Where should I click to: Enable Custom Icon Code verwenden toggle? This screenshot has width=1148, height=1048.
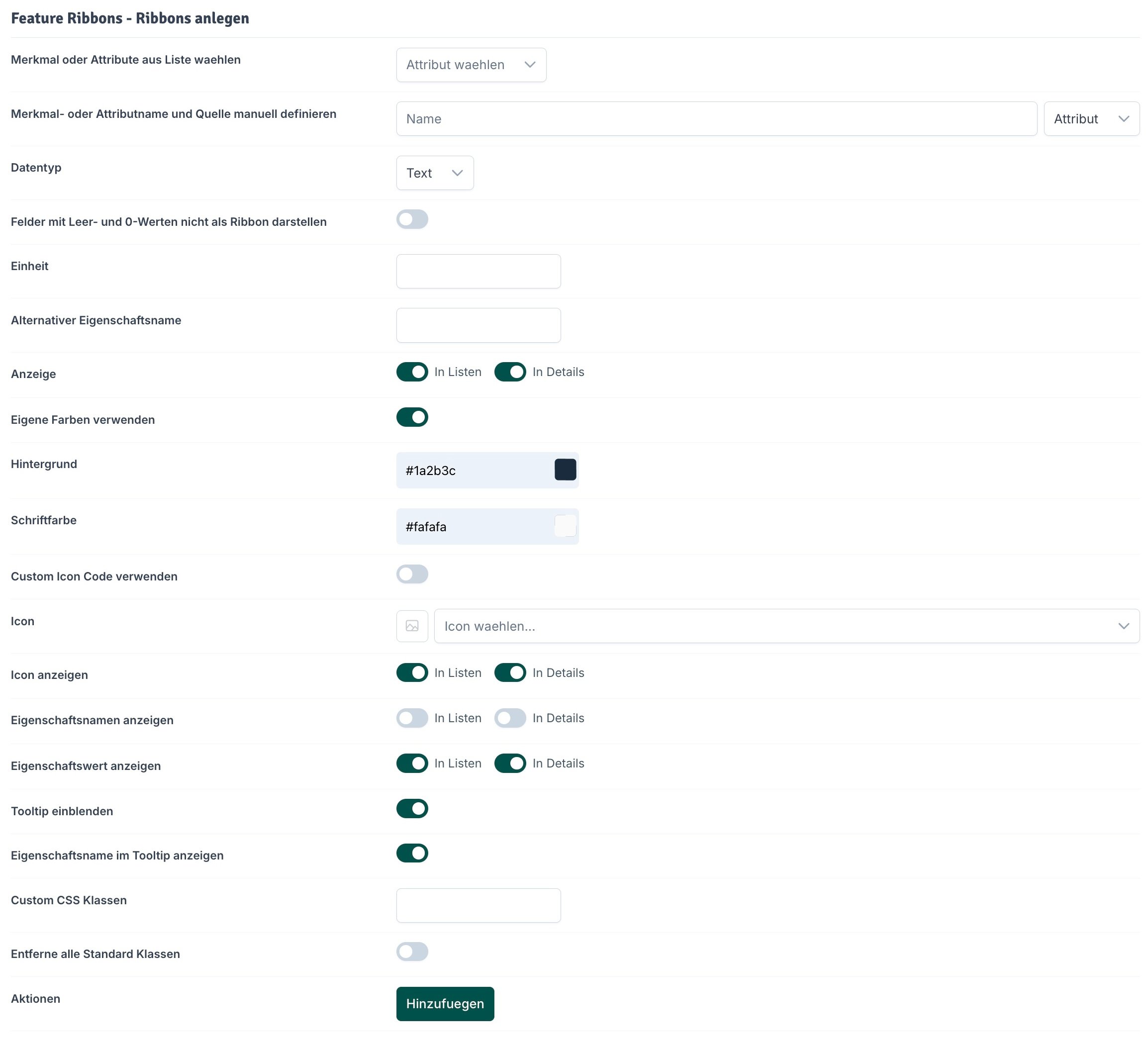pyautogui.click(x=412, y=574)
